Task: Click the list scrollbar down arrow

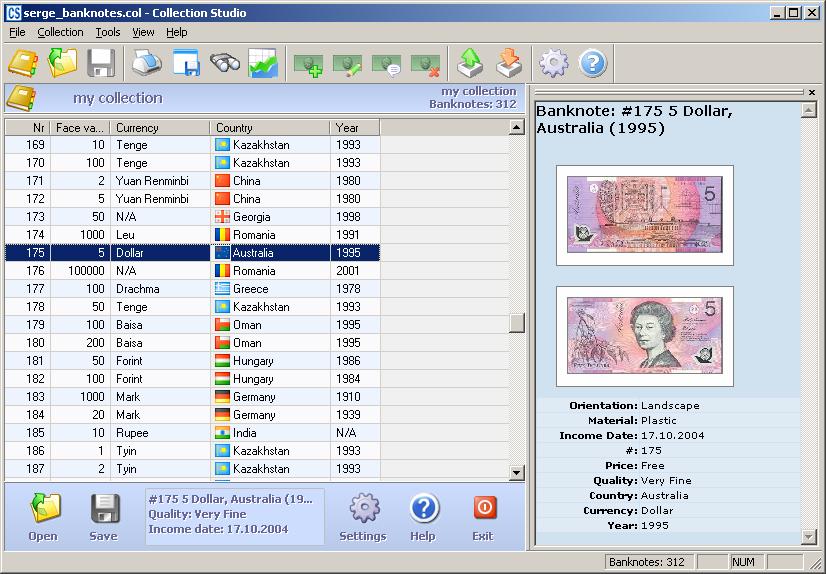Action: point(517,473)
